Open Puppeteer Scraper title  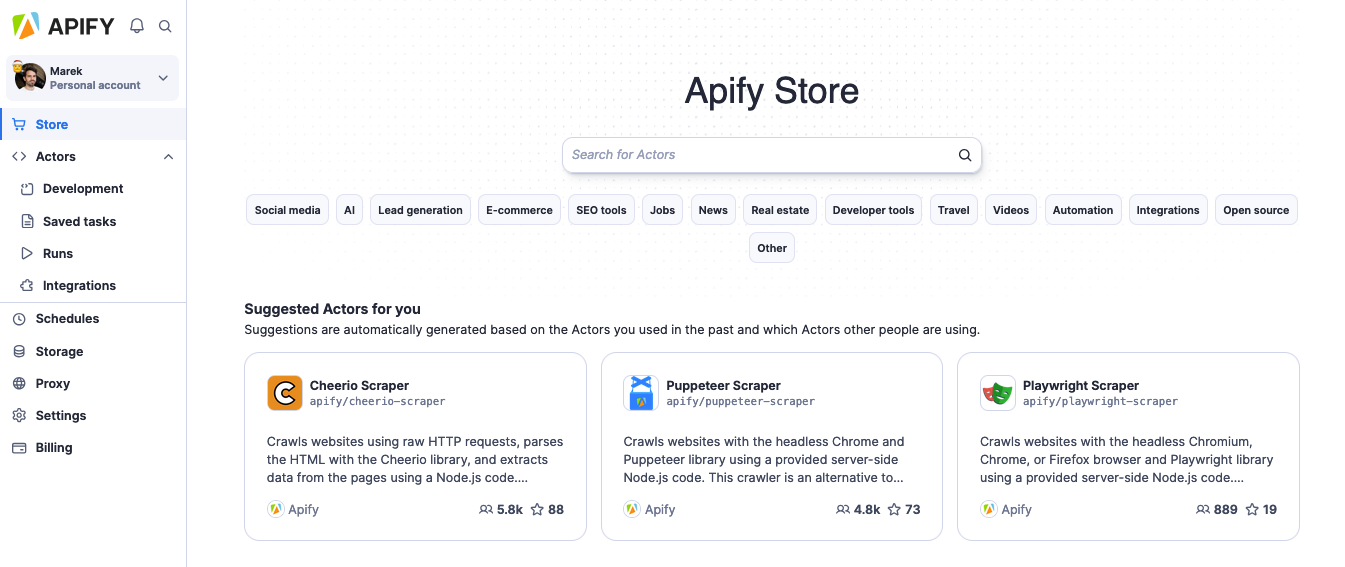pyautogui.click(x=723, y=385)
